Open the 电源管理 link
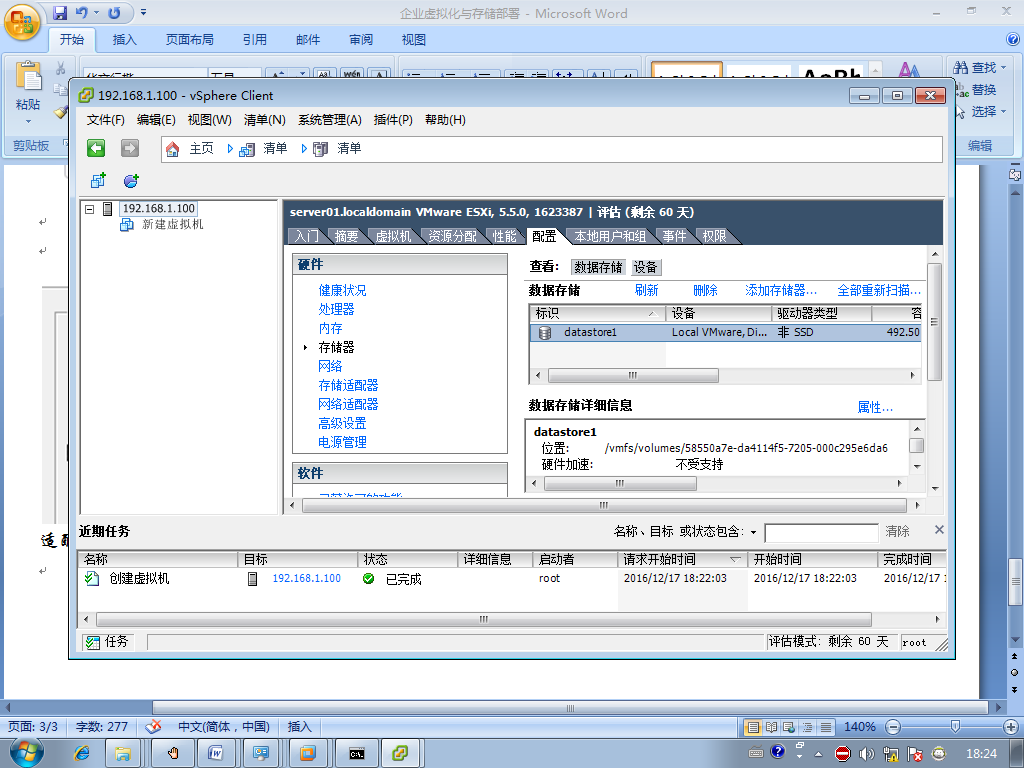 (x=342, y=441)
